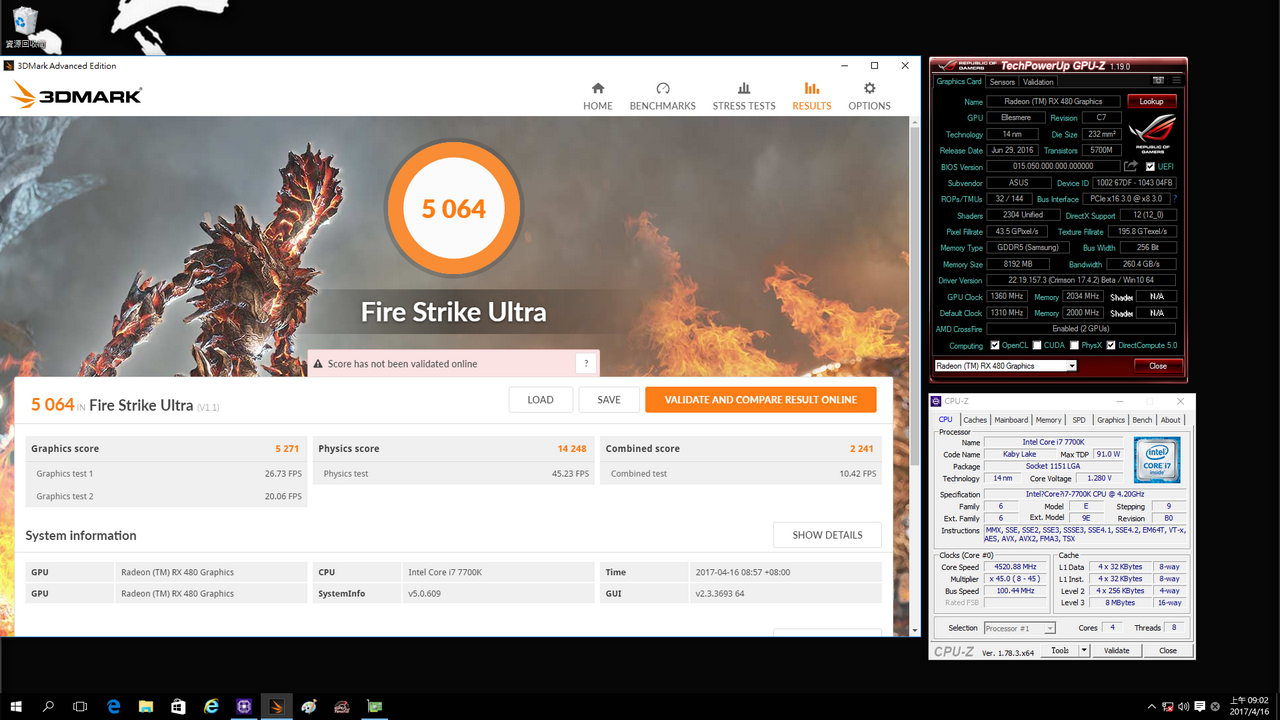Switch to CPU-Z purple taskbar icon

pos(244,706)
